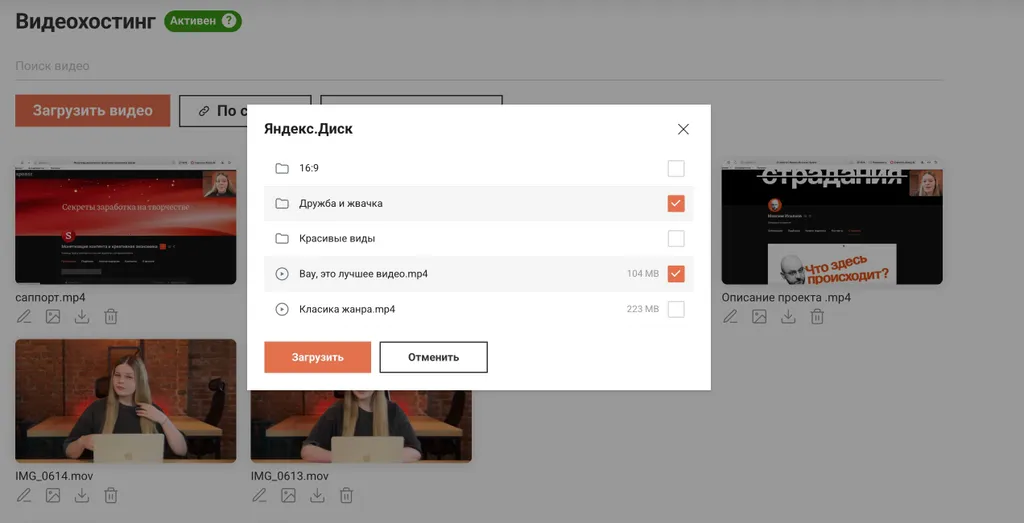Uncheck Вау, это лучшее видео.mp4 checkbox
The height and width of the screenshot is (523, 1024).
click(x=676, y=274)
